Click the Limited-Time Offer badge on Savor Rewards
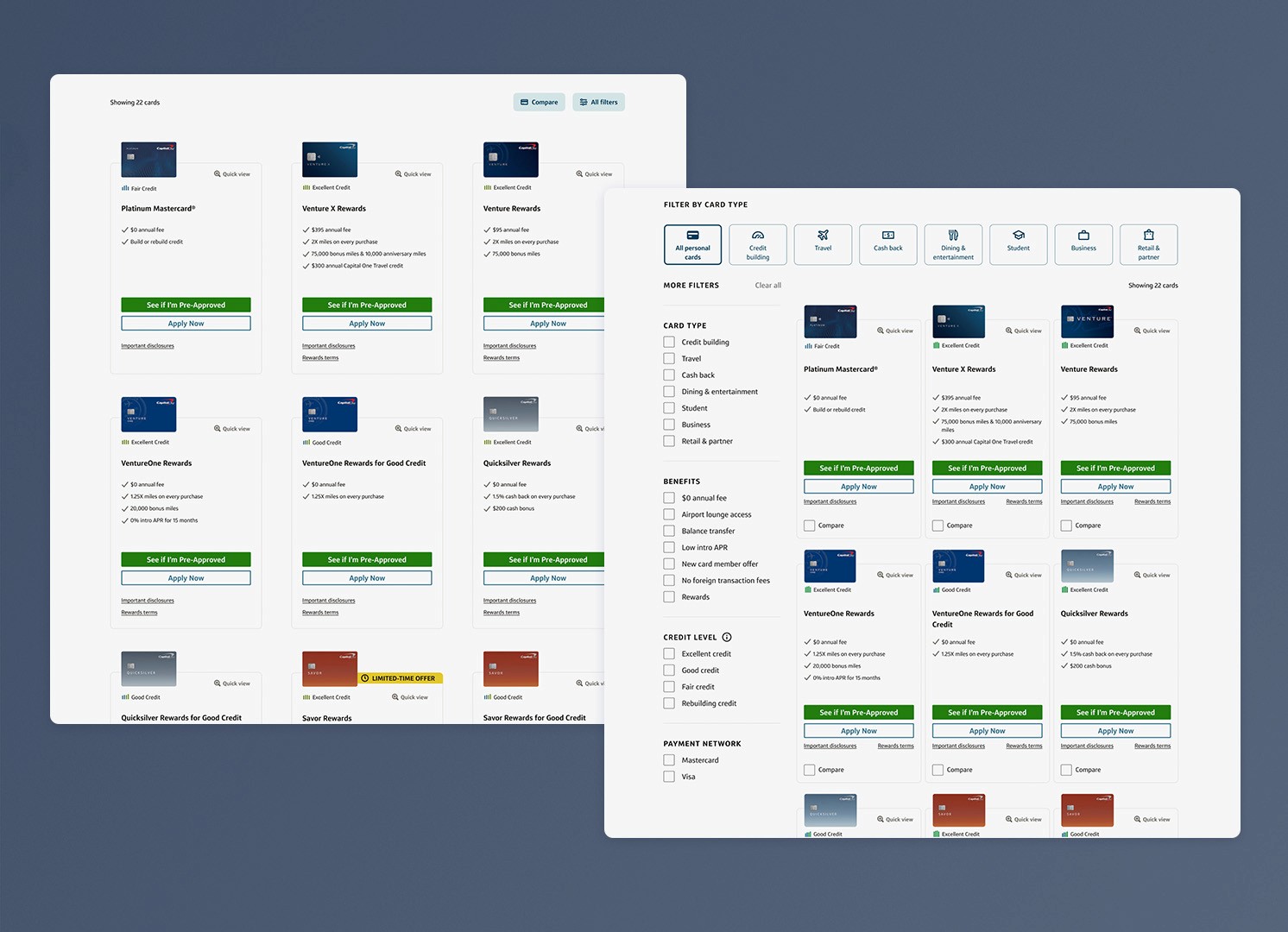This screenshot has height=932, width=1288. (401, 678)
